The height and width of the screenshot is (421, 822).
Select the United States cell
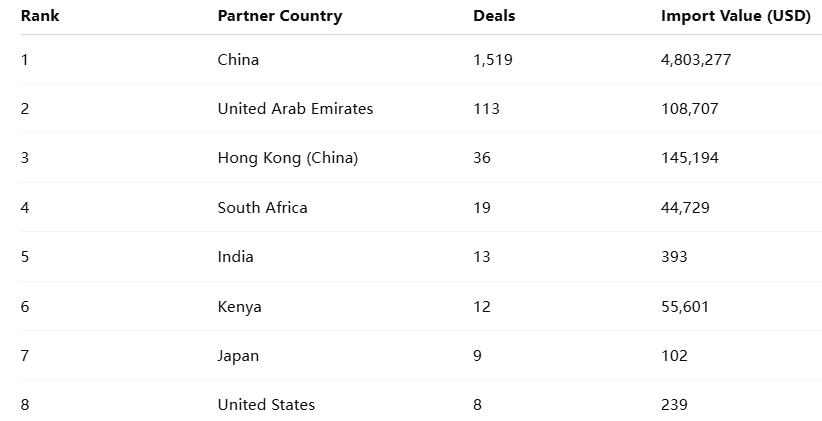point(266,405)
